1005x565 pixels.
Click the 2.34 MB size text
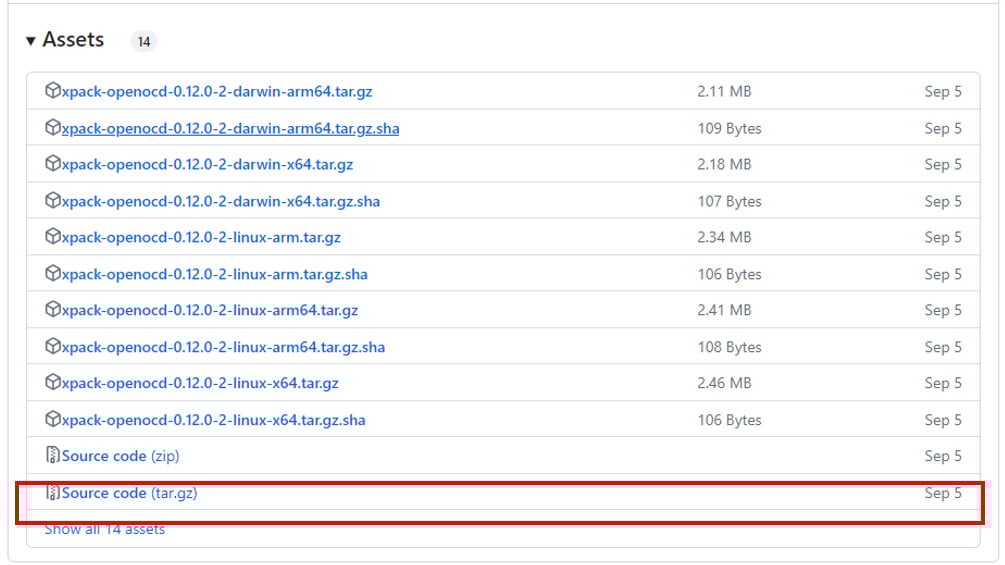(724, 238)
